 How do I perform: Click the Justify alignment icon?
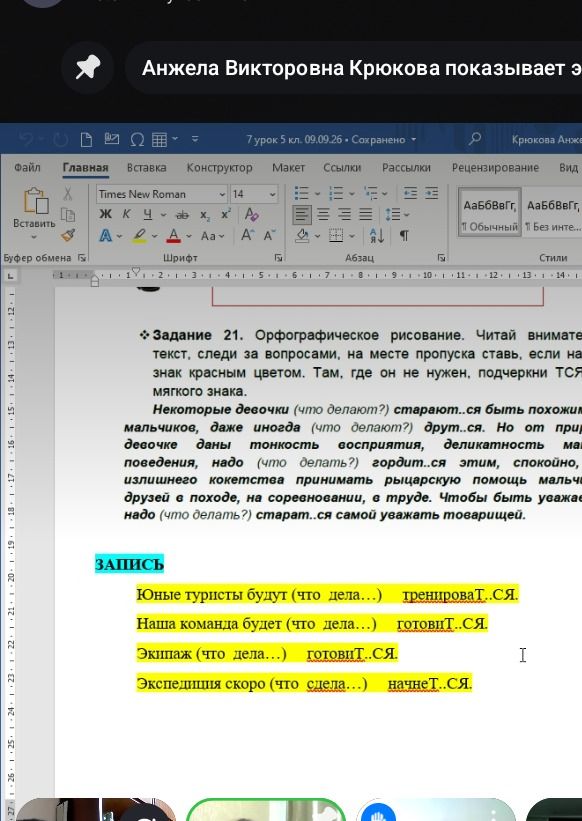[x=365, y=214]
